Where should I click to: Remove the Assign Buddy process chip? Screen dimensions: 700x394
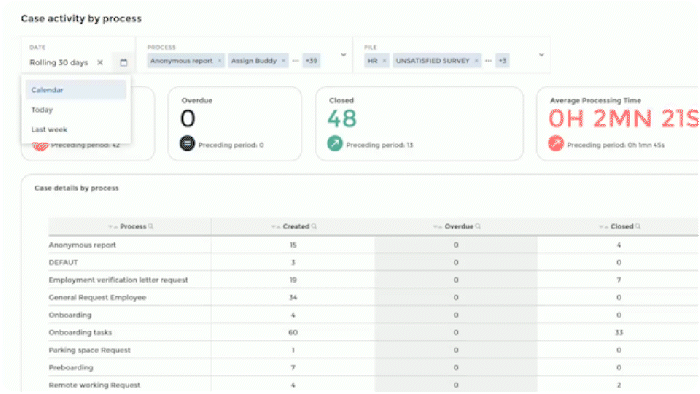coord(283,61)
